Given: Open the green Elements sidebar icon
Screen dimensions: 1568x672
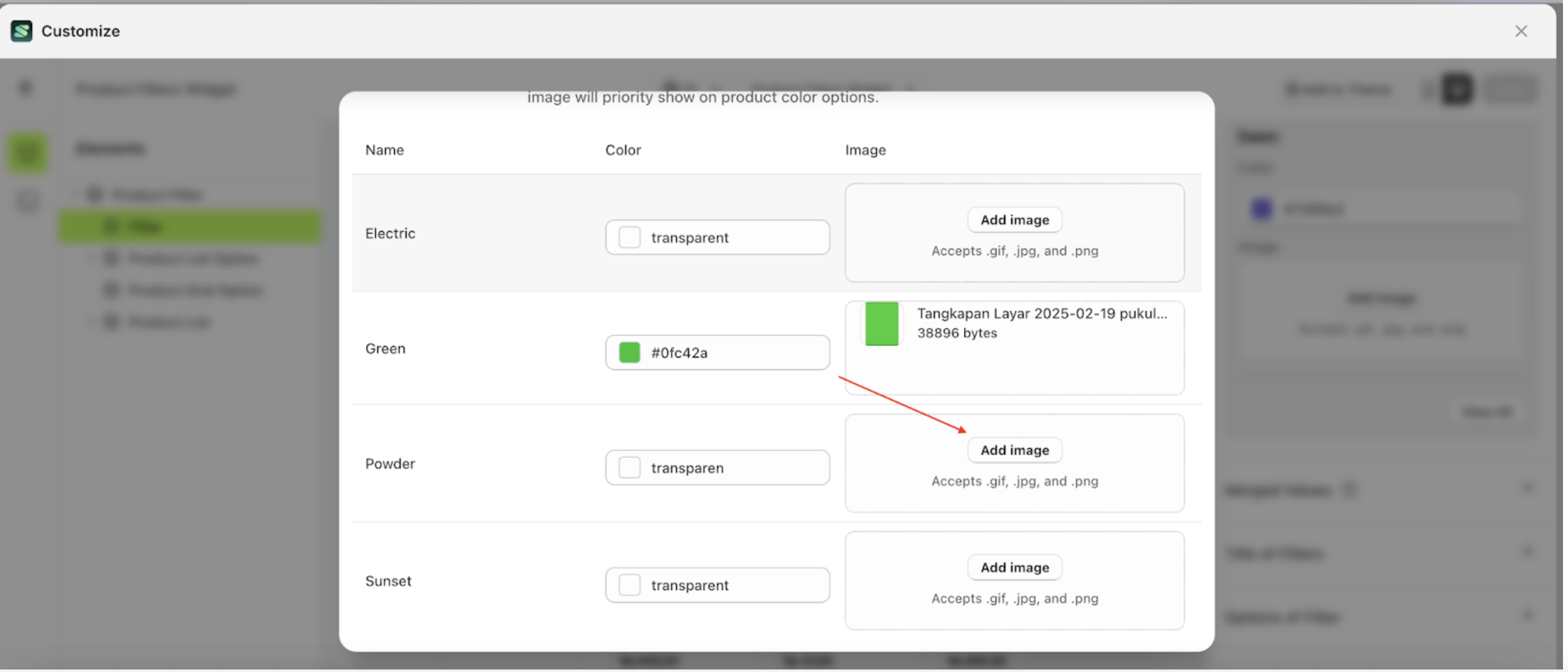Looking at the screenshot, I should (x=28, y=153).
